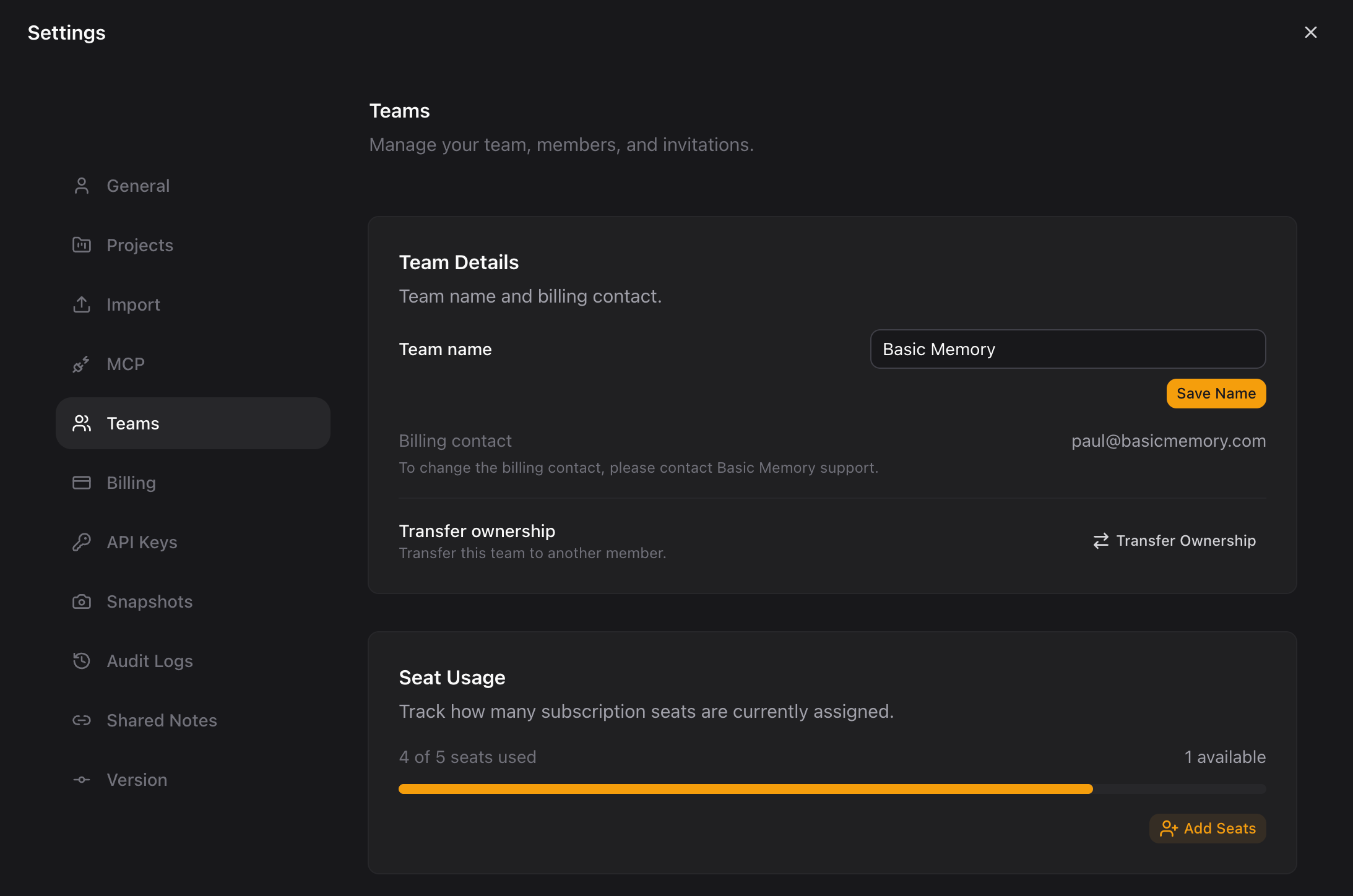This screenshot has width=1353, height=896.
Task: Click the 'Billing contact' label
Action: tap(455, 441)
